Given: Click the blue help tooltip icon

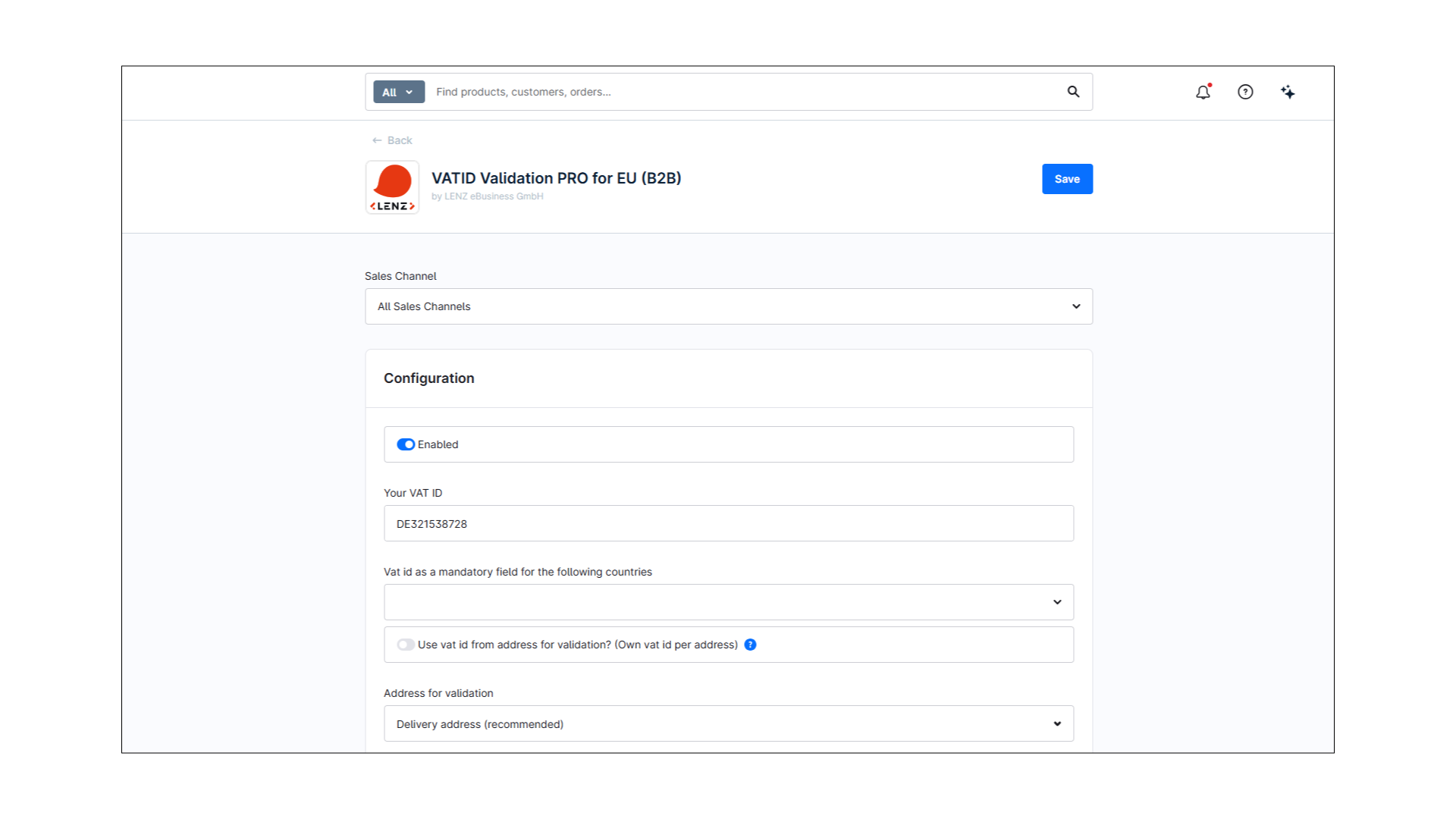Looking at the screenshot, I should pyautogui.click(x=750, y=645).
